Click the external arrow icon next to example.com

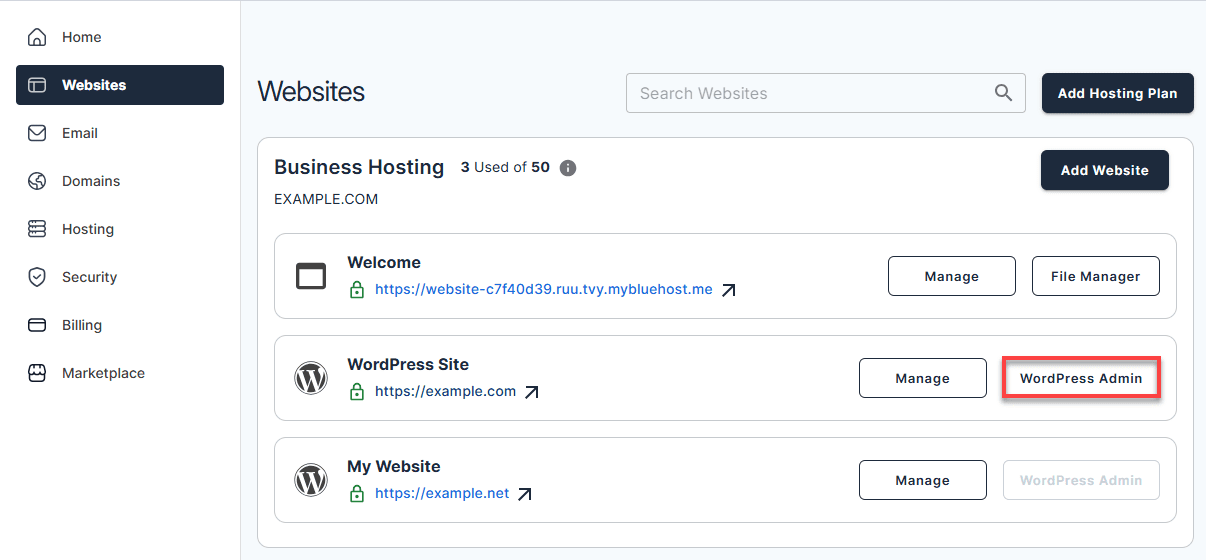pos(532,392)
